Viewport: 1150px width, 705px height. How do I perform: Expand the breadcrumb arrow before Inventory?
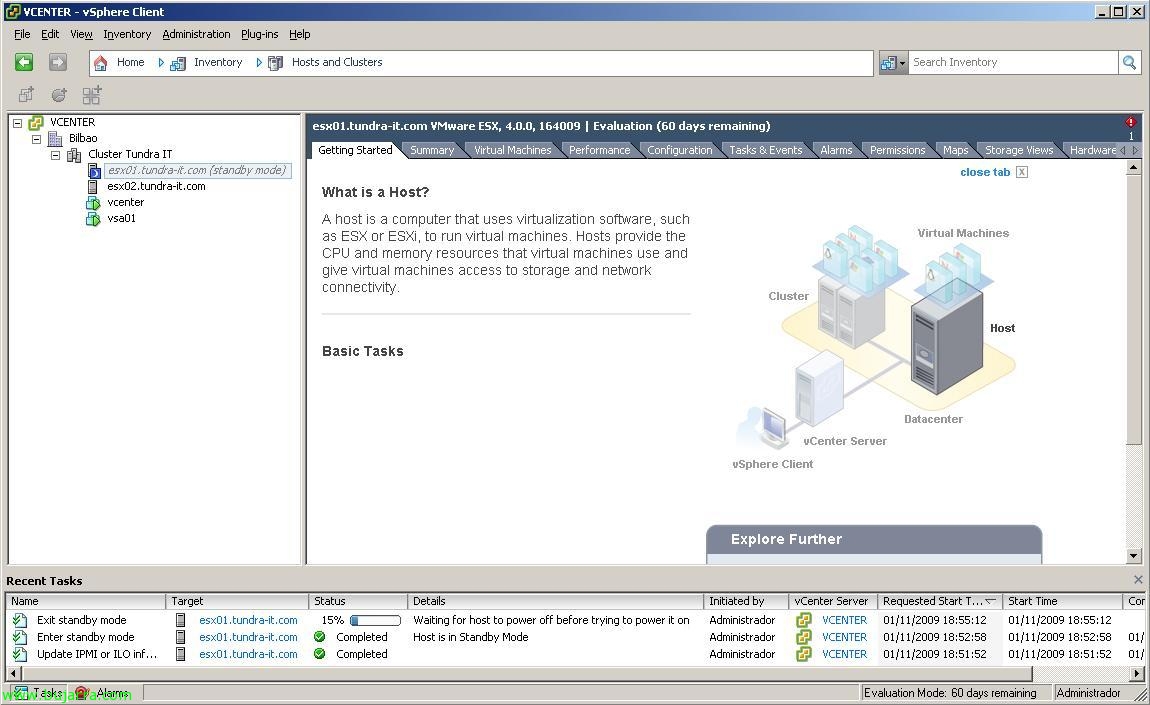[161, 63]
